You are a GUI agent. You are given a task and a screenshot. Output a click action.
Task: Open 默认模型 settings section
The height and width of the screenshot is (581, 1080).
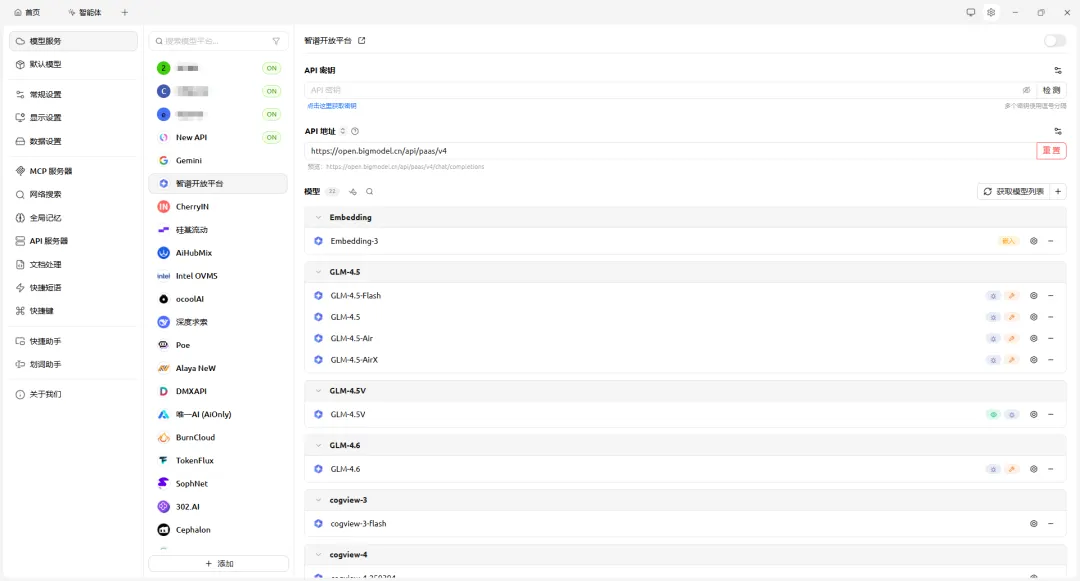(73, 64)
